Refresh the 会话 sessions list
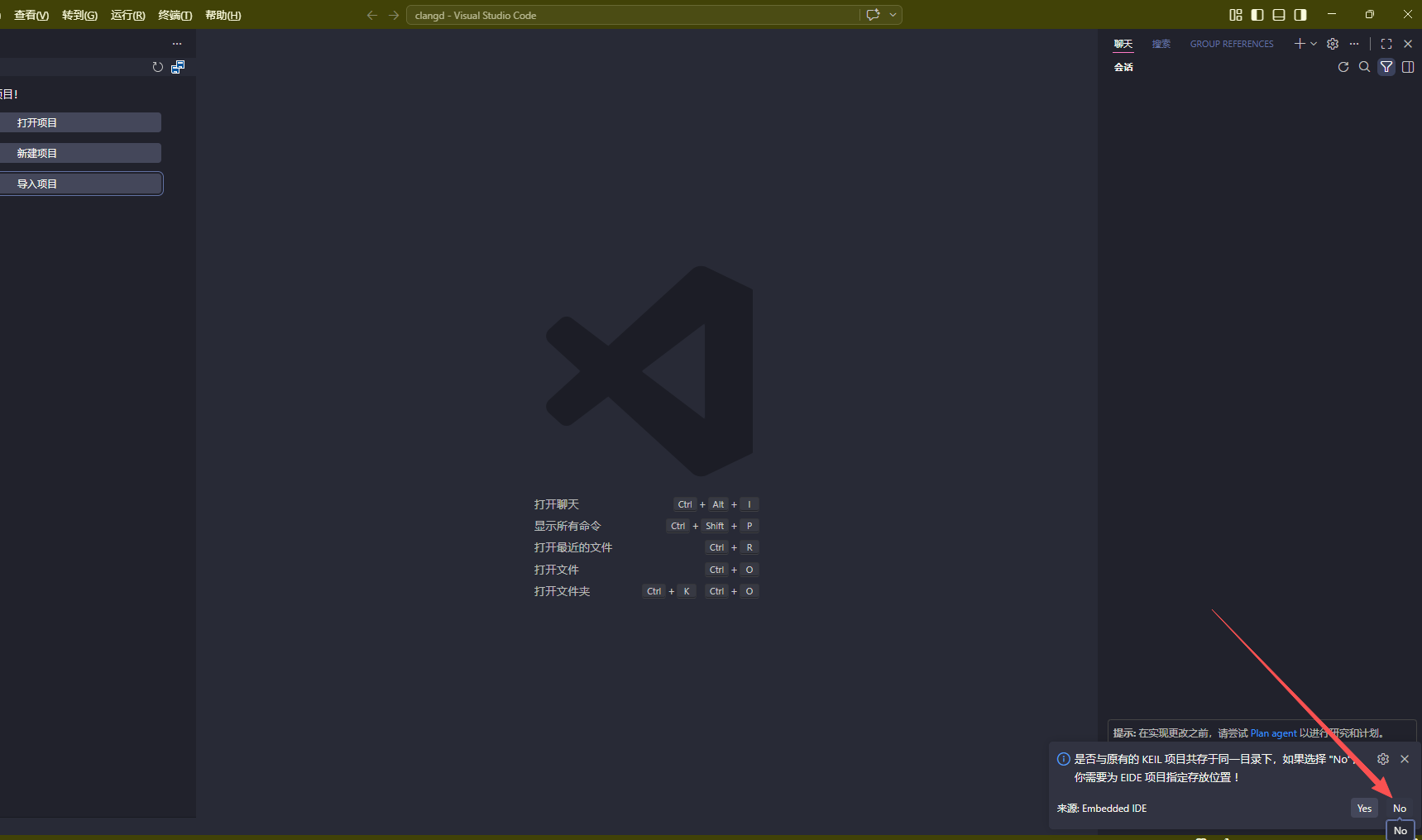This screenshot has width=1422, height=840. click(1343, 67)
